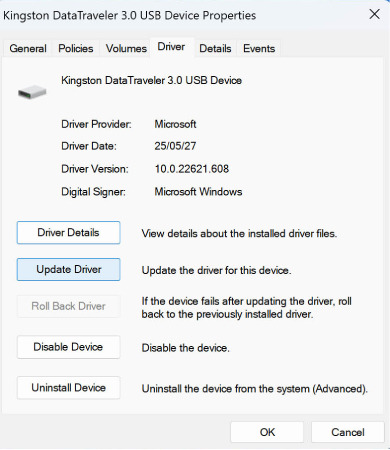Click the Driver Details button

click(68, 233)
